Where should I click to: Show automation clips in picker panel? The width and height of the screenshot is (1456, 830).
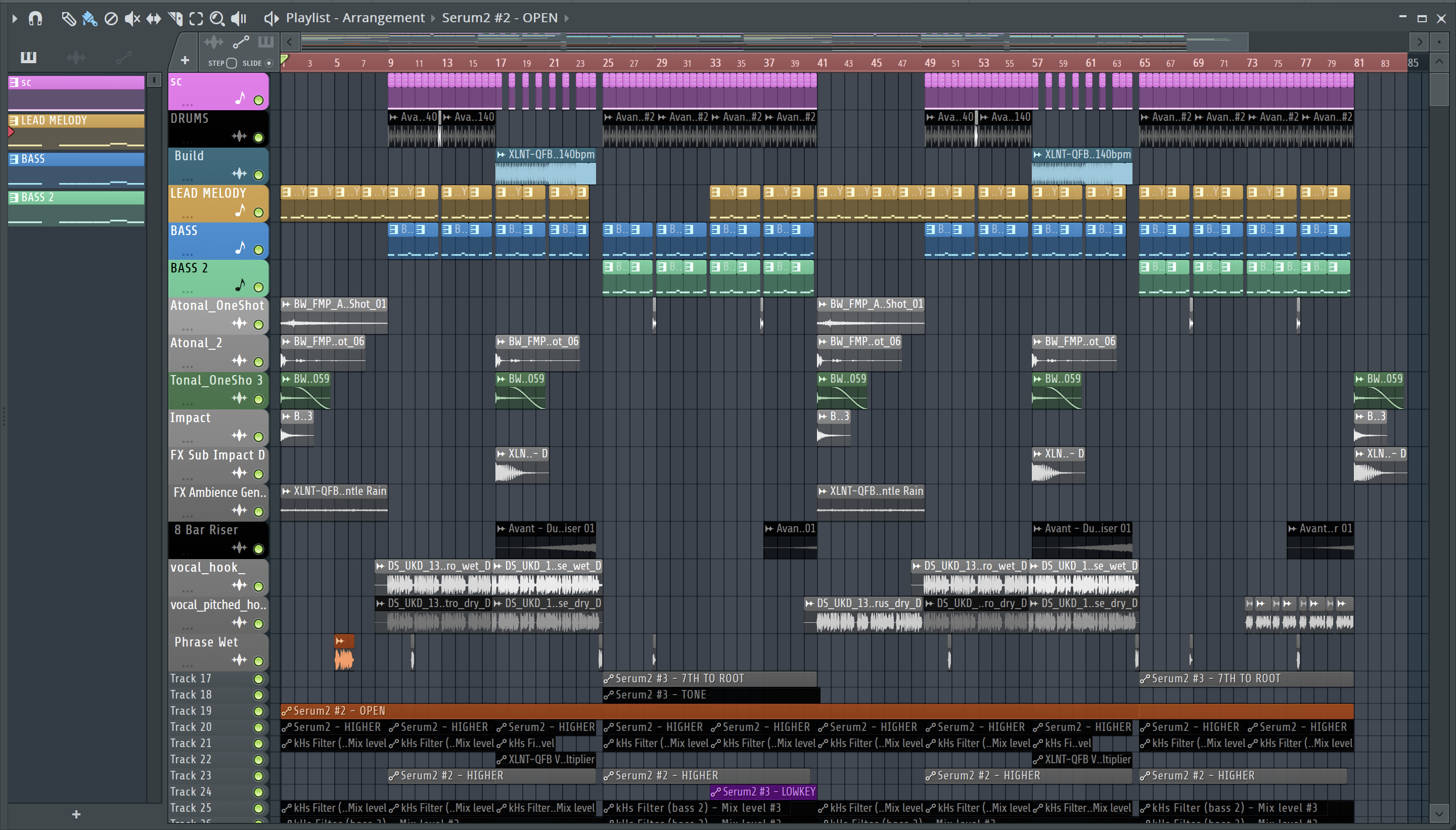click(124, 57)
